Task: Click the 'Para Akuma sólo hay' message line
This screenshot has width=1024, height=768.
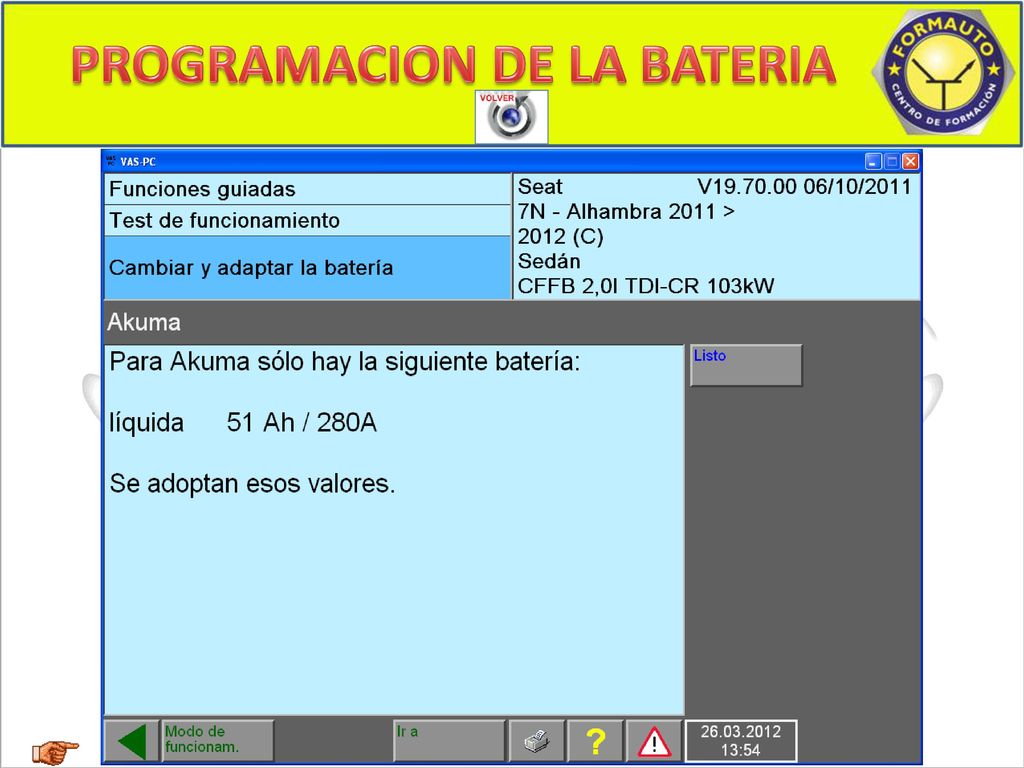Action: pos(345,362)
